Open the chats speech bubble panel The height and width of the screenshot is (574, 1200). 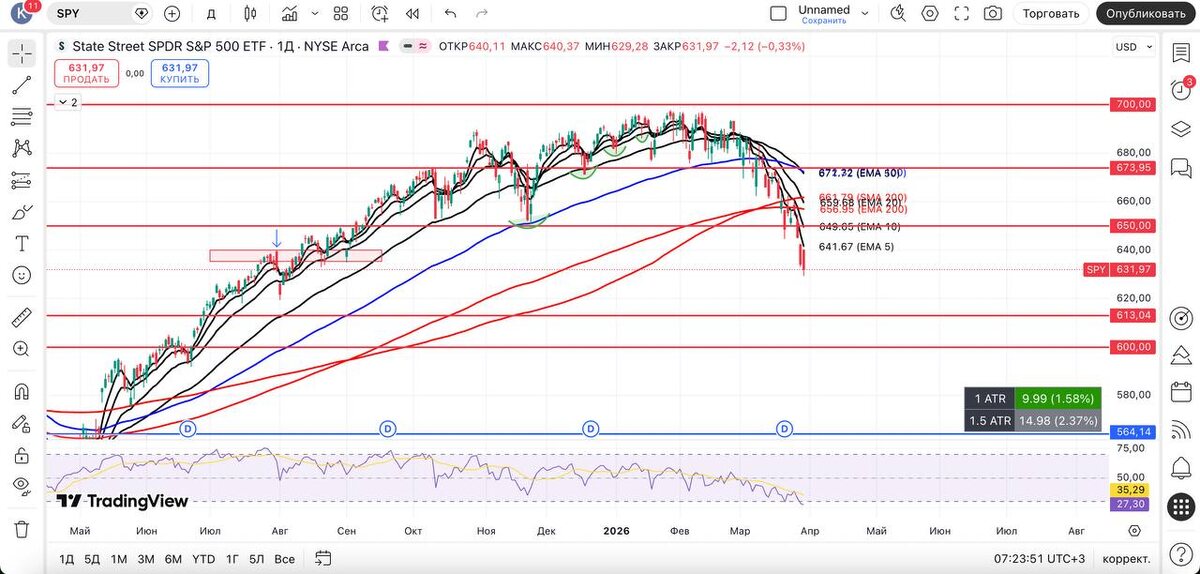point(1180,167)
